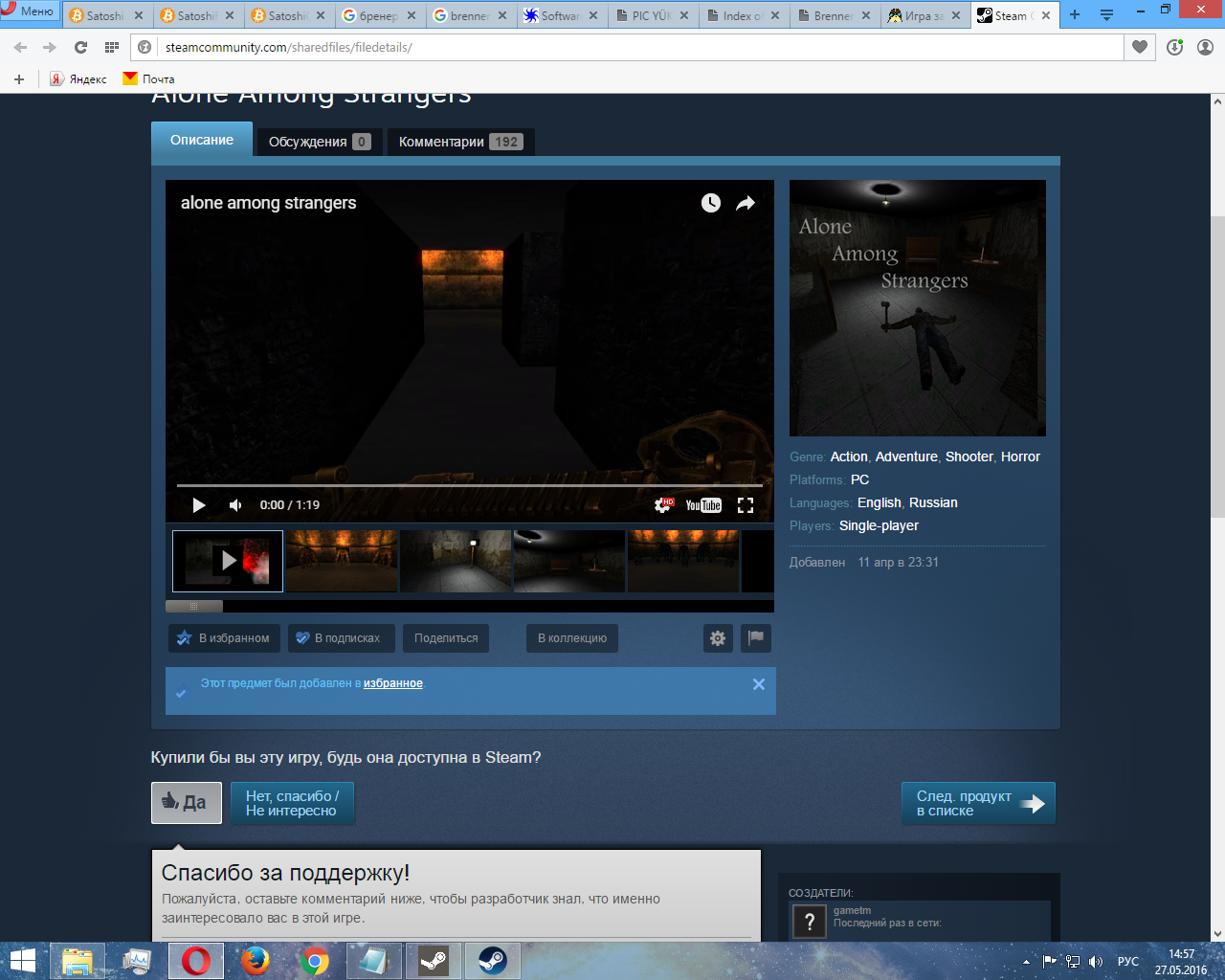The image size is (1225, 980).
Task: Click the Adventure genre link
Action: [906, 457]
